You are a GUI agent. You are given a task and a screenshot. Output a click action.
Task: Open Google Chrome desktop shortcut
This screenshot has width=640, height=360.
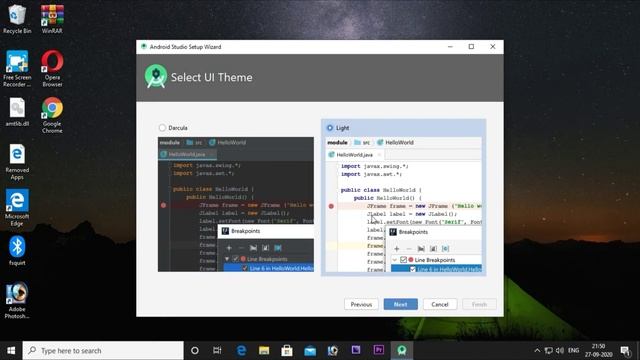52,116
